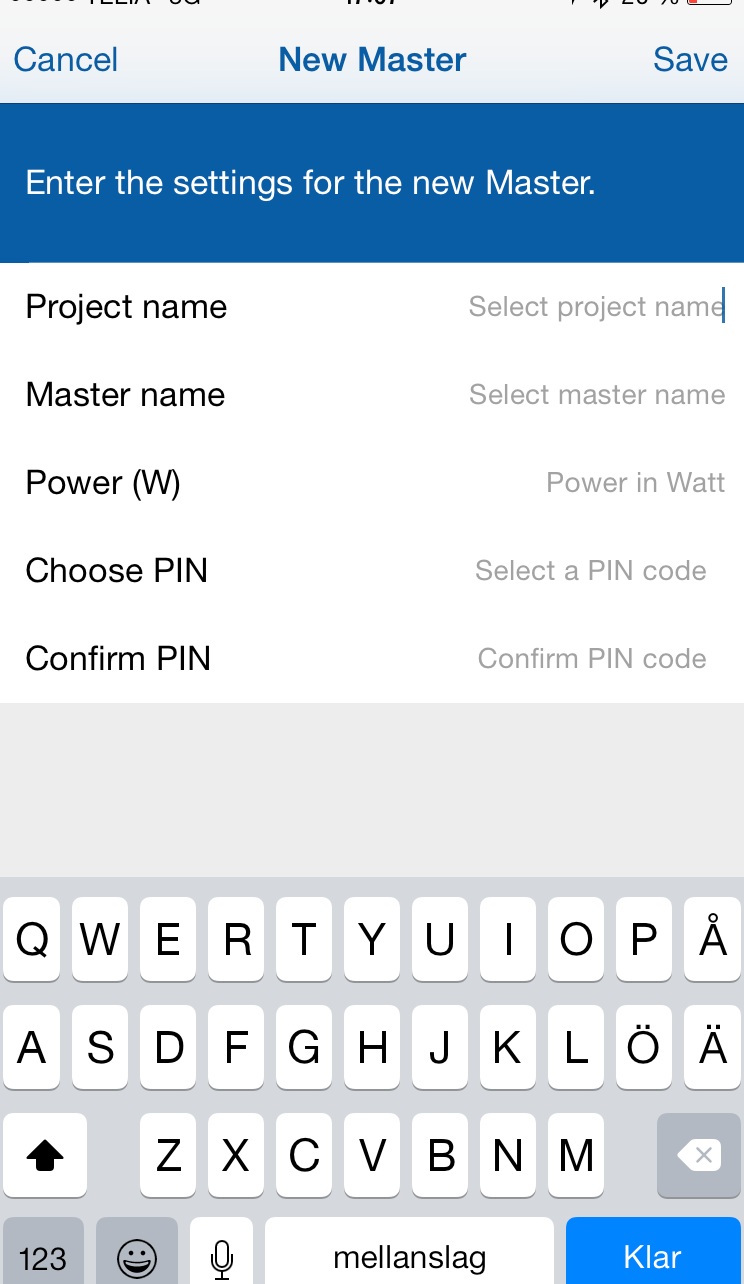The image size is (744, 1284).
Task: Select the Project name input field
Action: 372,306
